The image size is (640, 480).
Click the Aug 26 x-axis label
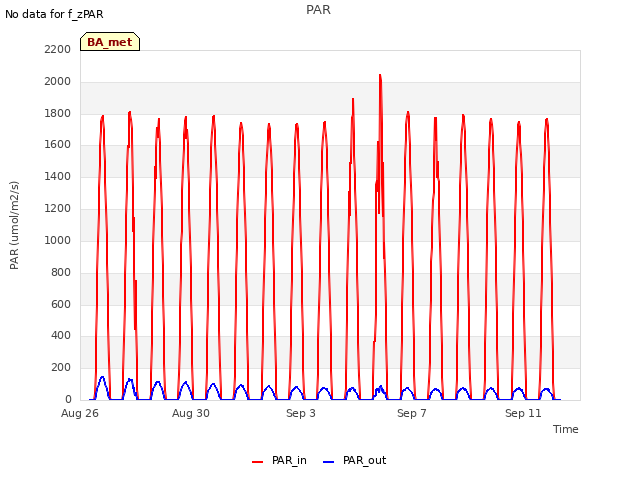(80, 413)
